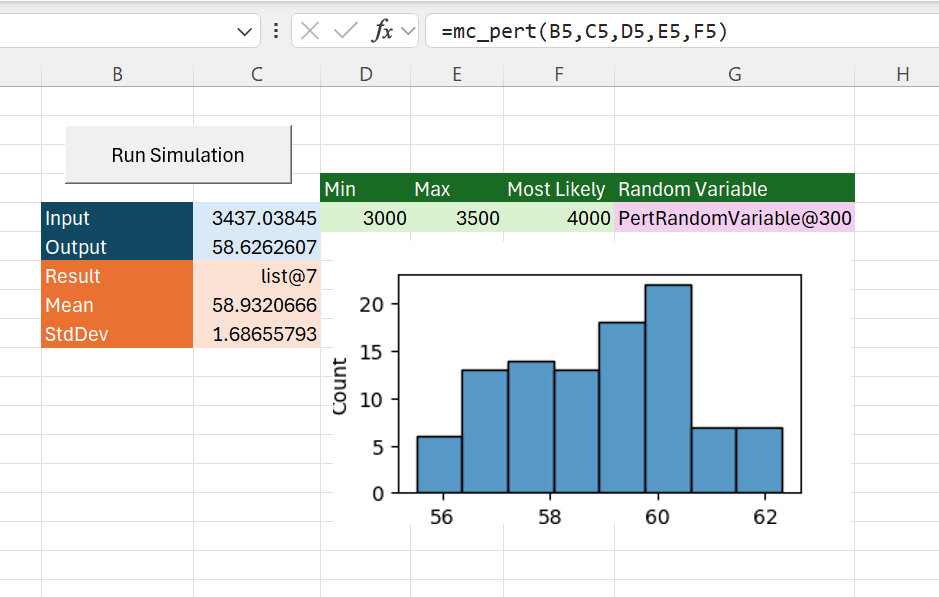Select the output value 58.6262607
Image resolution: width=939 pixels, height=597 pixels.
[257, 246]
